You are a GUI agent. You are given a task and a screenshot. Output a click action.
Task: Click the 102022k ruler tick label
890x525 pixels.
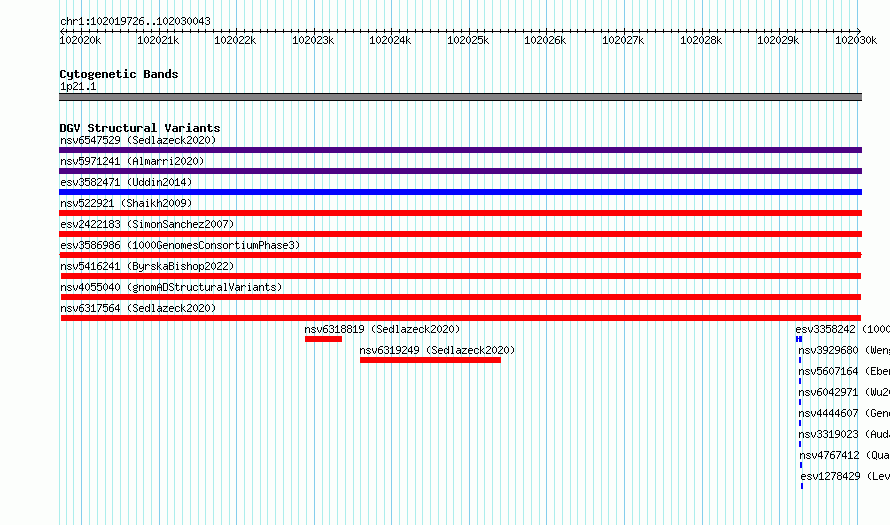coord(235,40)
